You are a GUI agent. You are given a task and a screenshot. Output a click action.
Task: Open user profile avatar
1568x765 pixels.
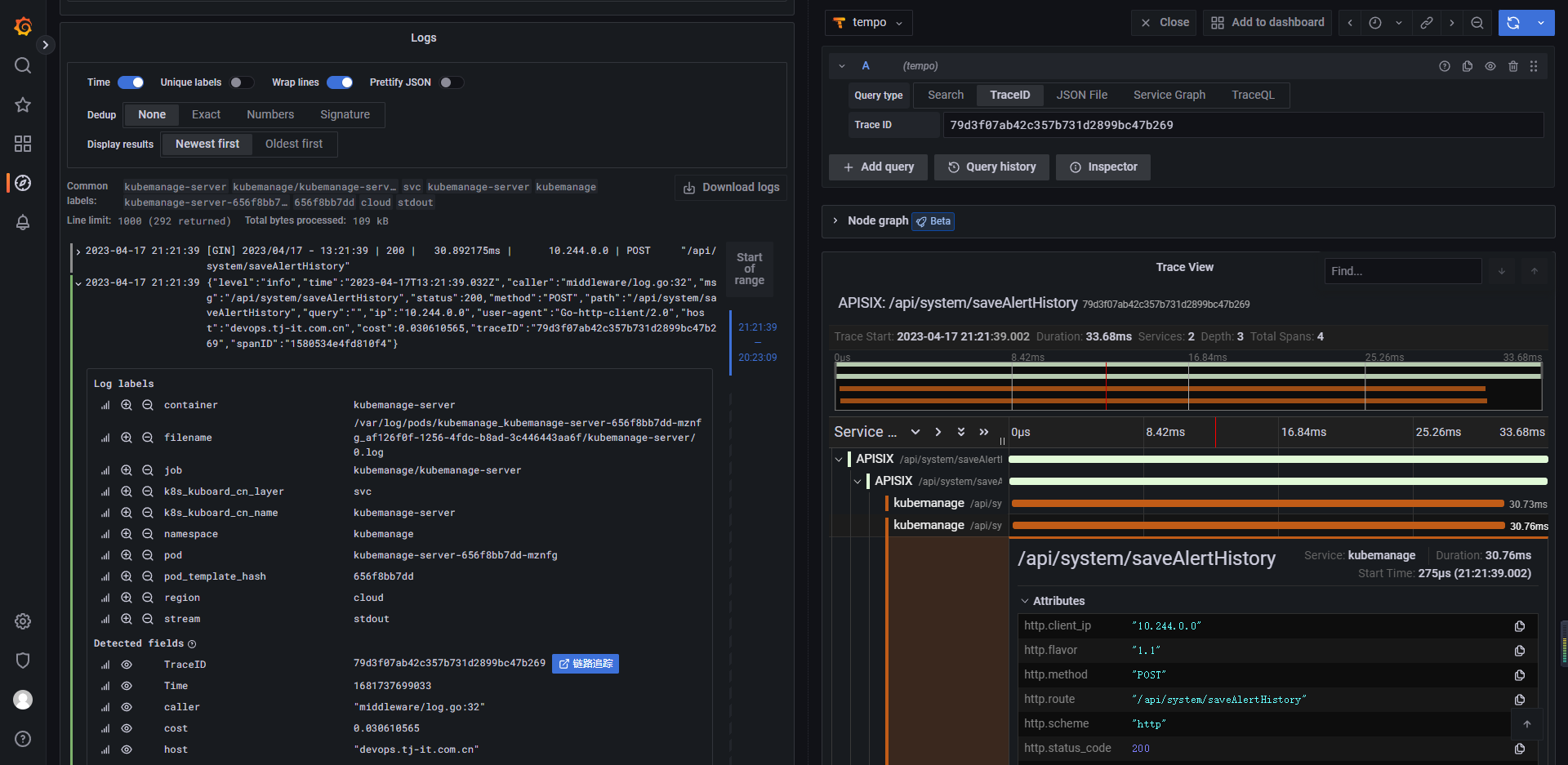pyautogui.click(x=23, y=700)
